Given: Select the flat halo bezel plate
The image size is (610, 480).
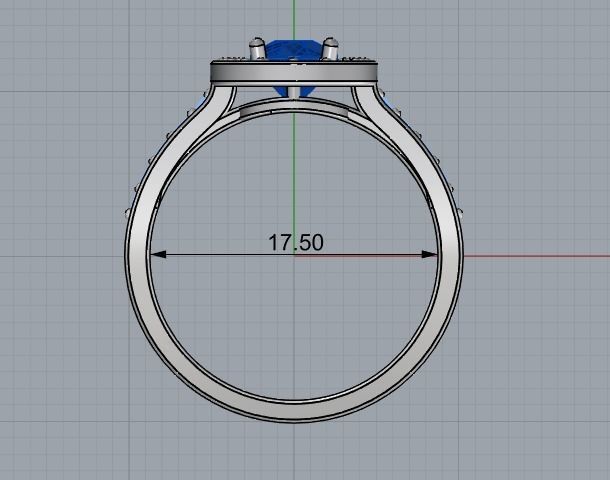Looking at the screenshot, I should [x=294, y=72].
